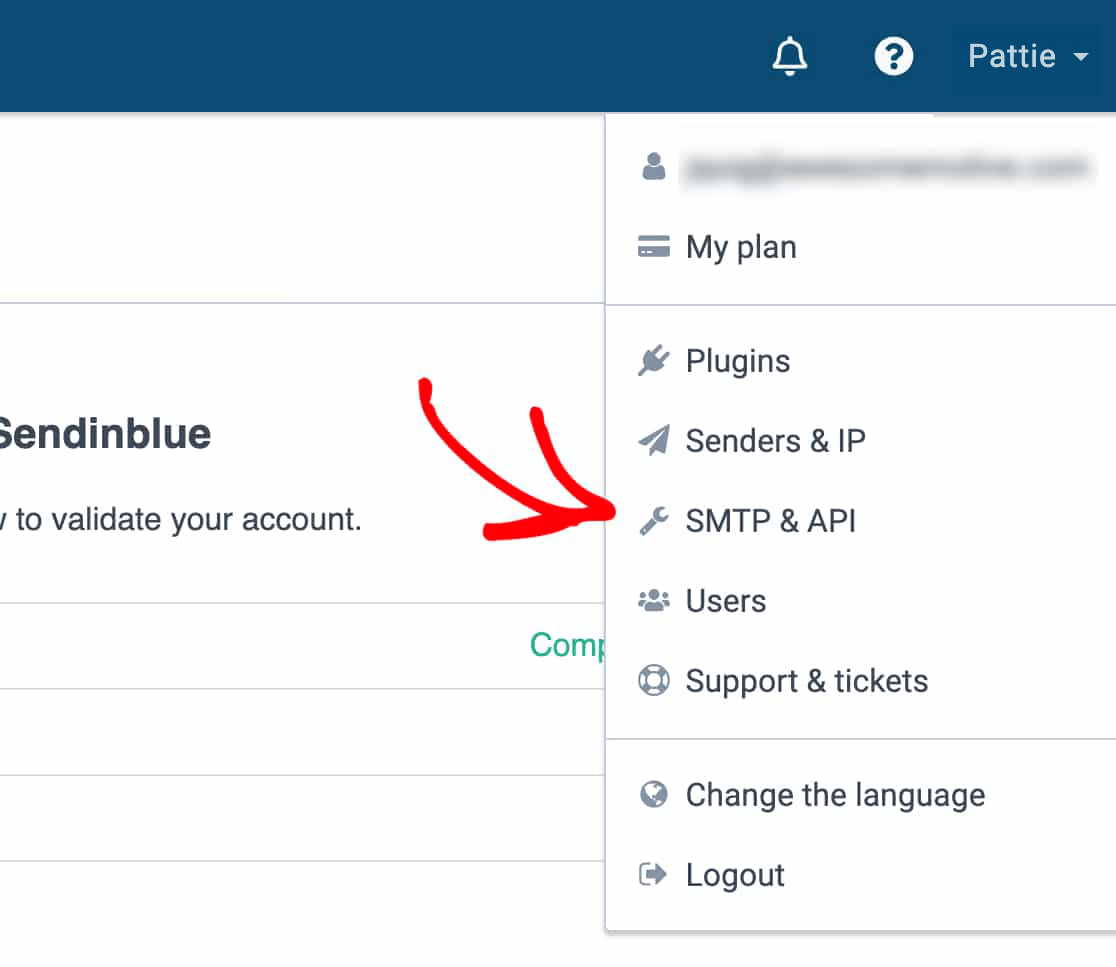Screen dimensions: 1116x967
Task: Click the credit card icon beside My plan
Action: (654, 246)
